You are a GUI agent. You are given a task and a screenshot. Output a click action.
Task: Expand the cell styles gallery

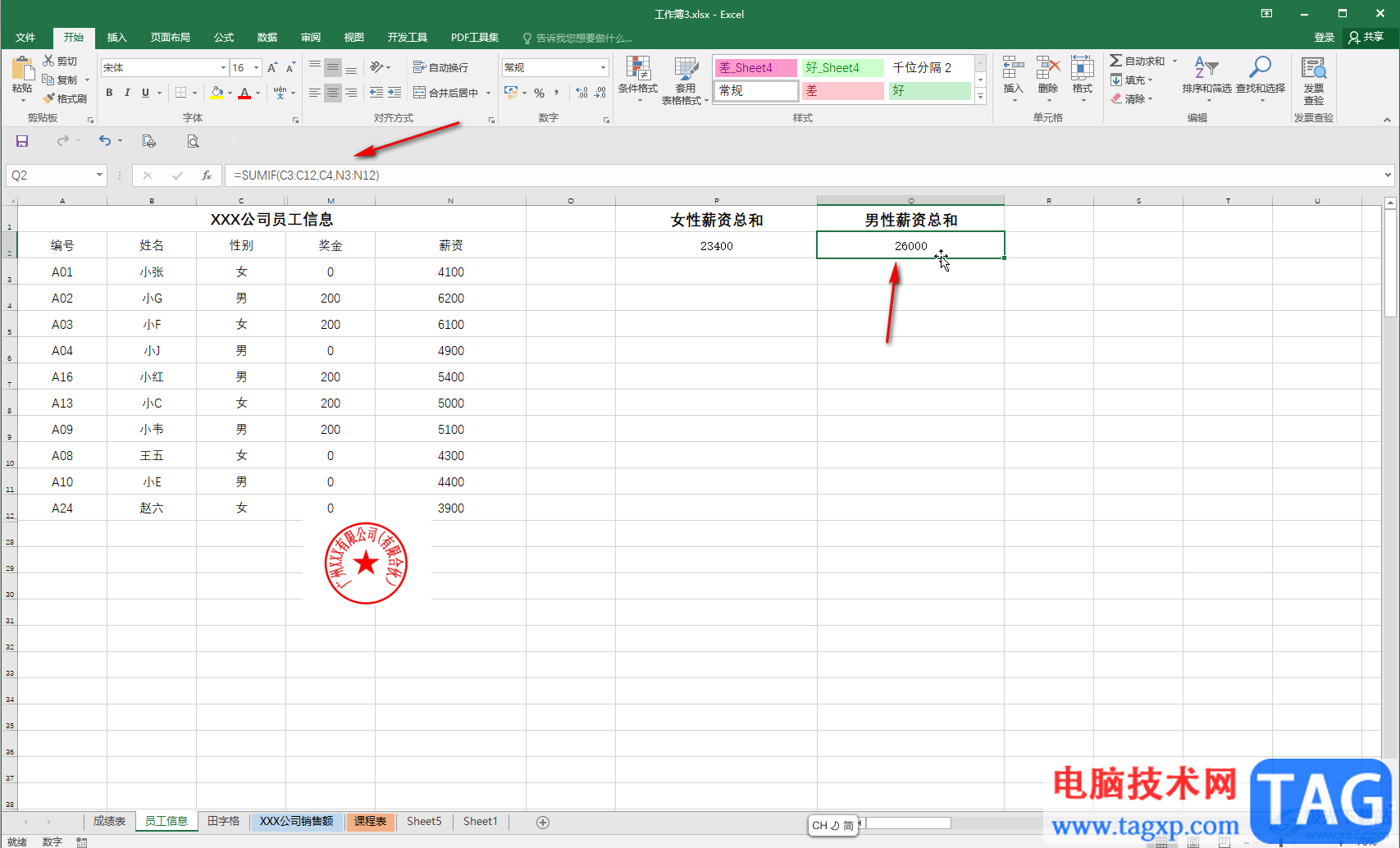point(981,96)
